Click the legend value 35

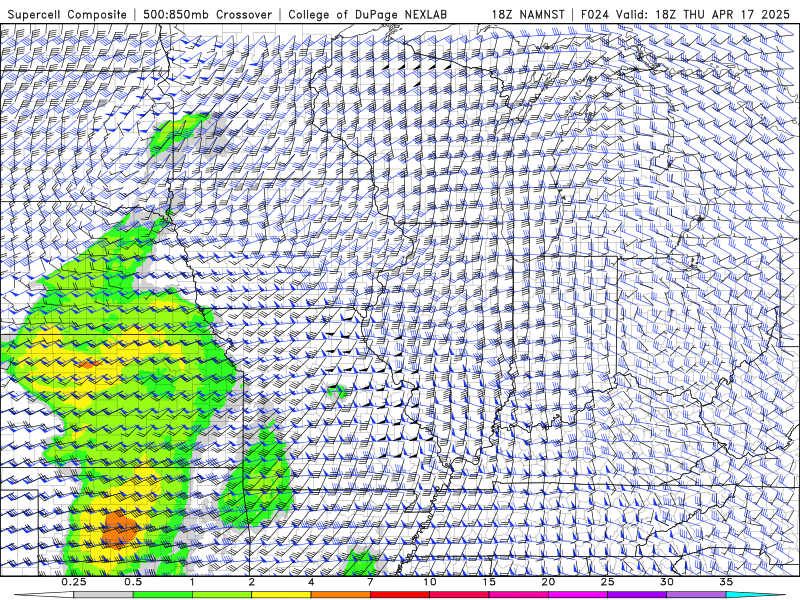(x=726, y=582)
